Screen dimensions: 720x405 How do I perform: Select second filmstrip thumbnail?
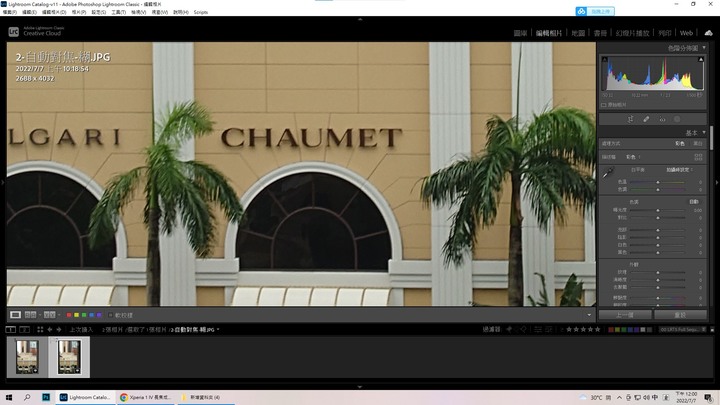(69, 357)
